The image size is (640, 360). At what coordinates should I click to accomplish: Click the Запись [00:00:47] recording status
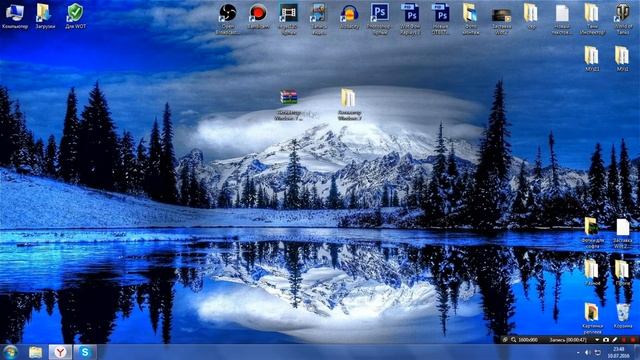(x=567, y=340)
